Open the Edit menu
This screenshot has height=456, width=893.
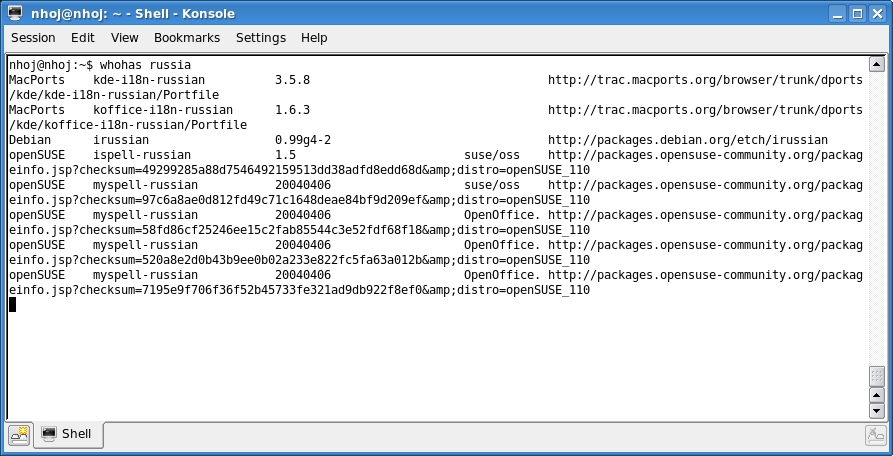point(83,38)
